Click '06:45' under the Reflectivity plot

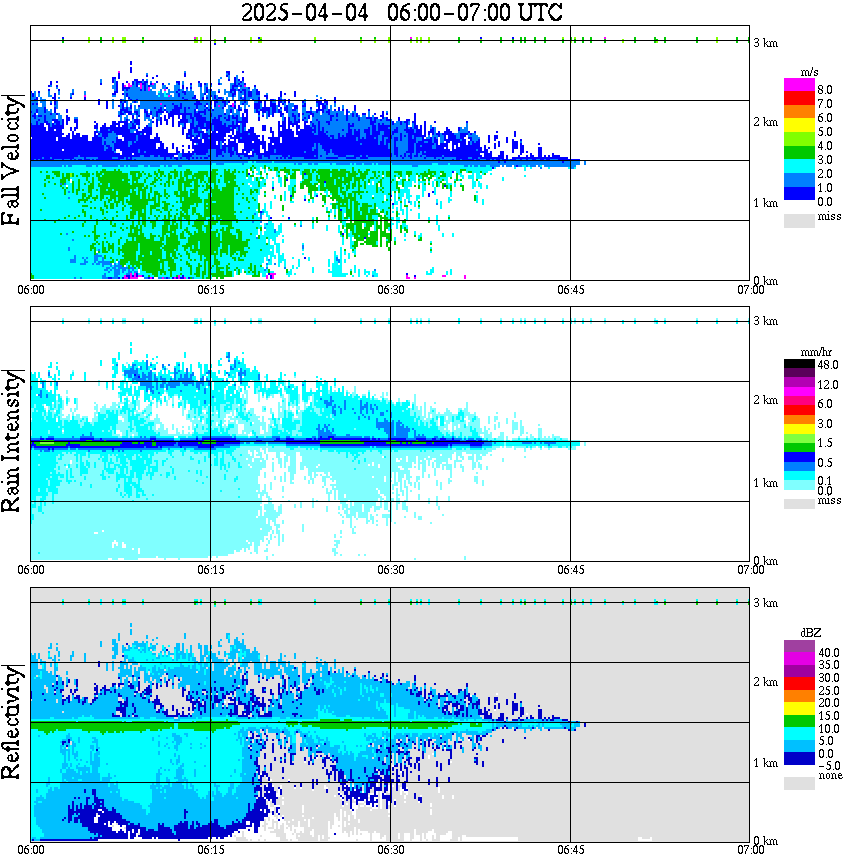tap(570, 850)
